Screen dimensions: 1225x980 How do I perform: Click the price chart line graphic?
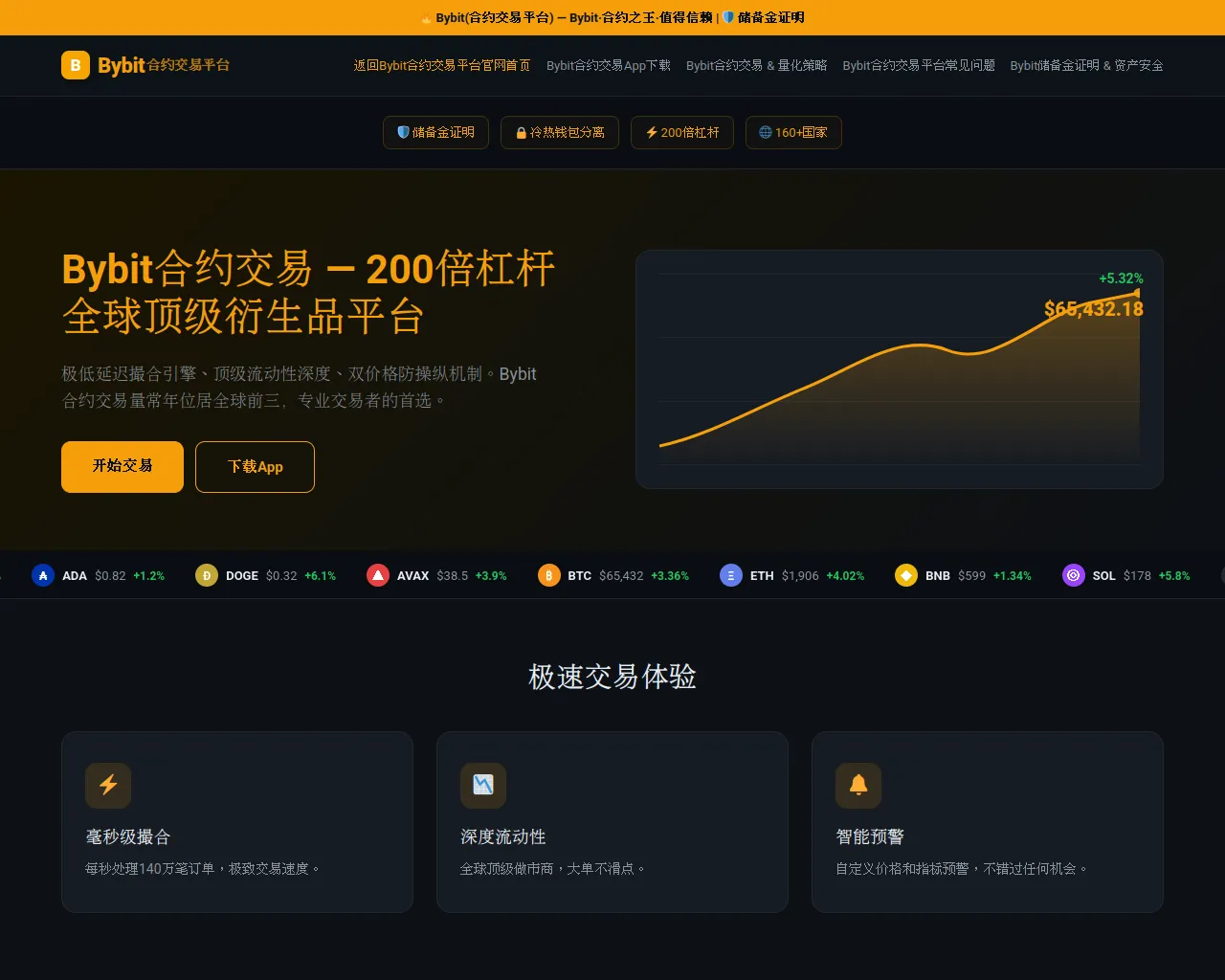click(900, 368)
